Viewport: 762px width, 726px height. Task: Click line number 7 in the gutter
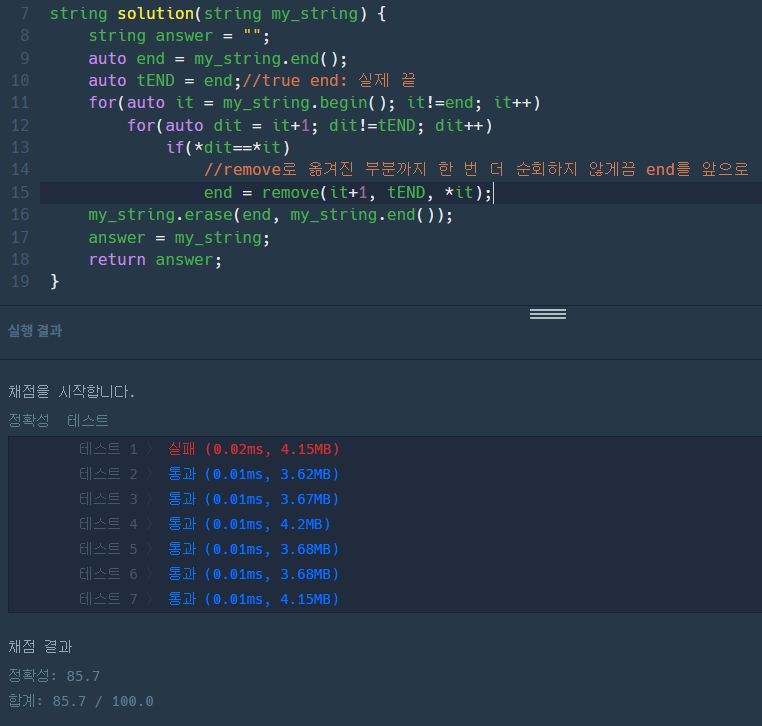tap(24, 15)
